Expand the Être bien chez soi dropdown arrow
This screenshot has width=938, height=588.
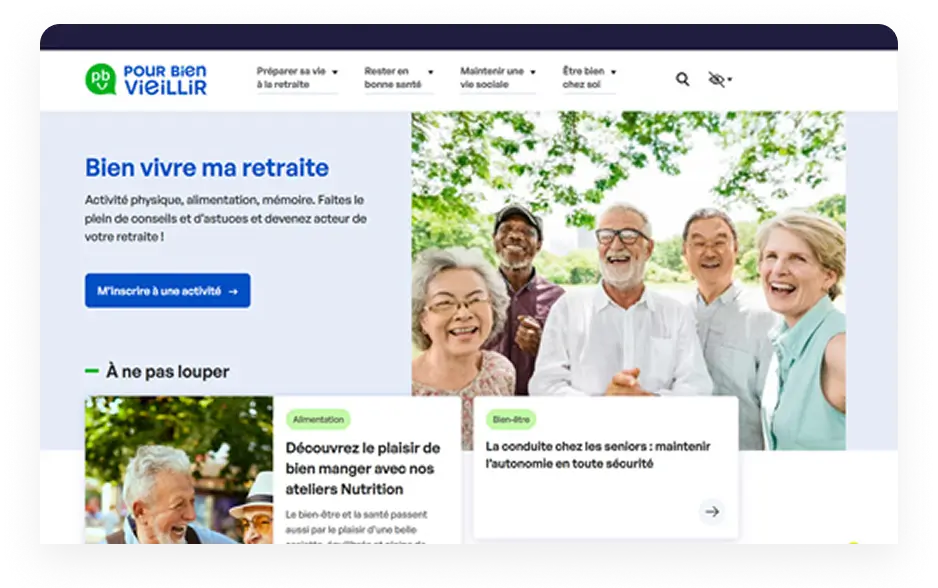tap(613, 72)
